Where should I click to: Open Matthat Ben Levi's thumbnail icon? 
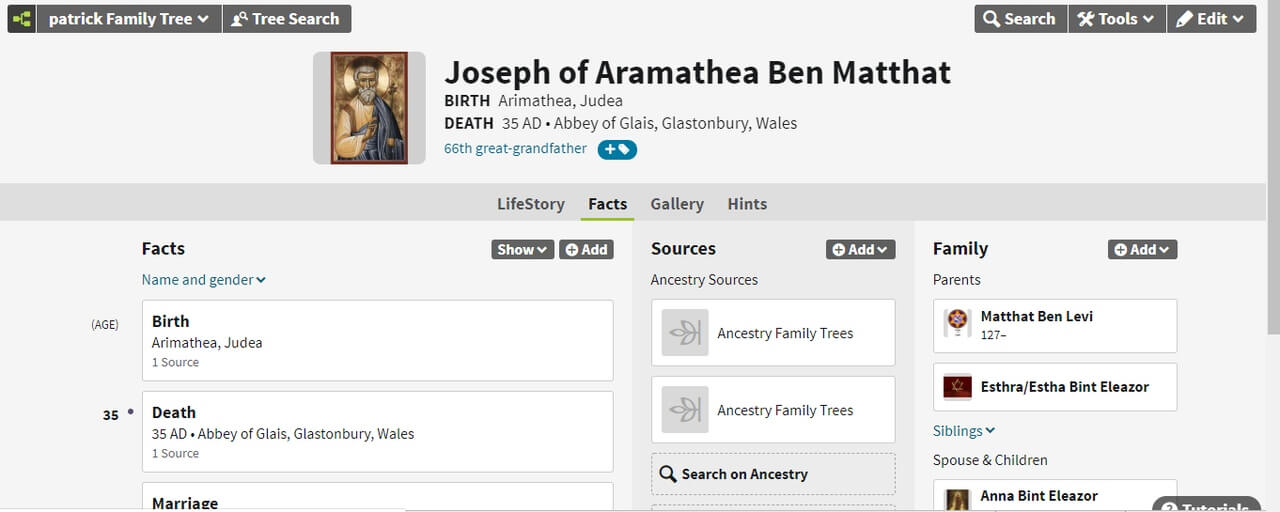pyautogui.click(x=958, y=322)
